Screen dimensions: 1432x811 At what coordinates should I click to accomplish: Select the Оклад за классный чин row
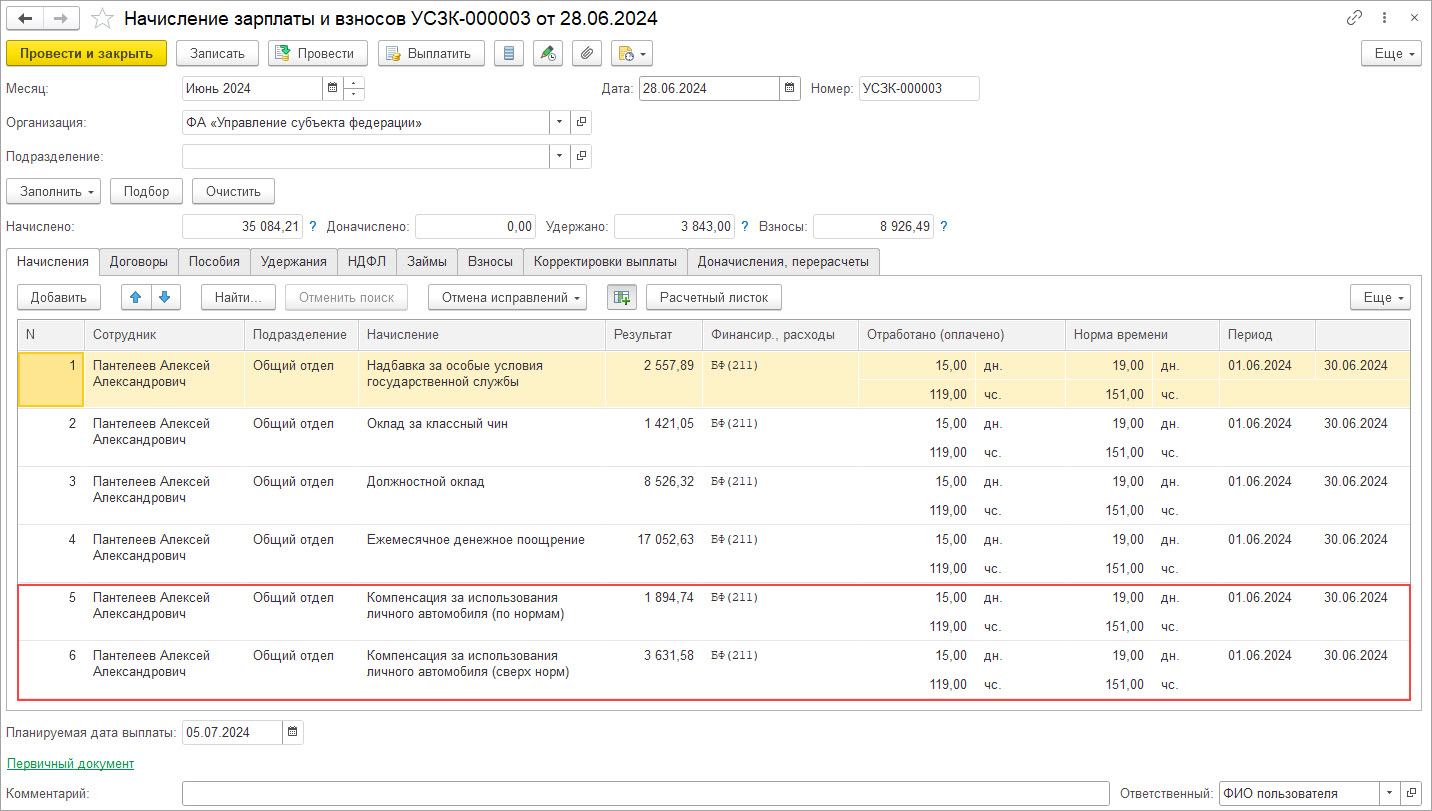[x=713, y=438]
